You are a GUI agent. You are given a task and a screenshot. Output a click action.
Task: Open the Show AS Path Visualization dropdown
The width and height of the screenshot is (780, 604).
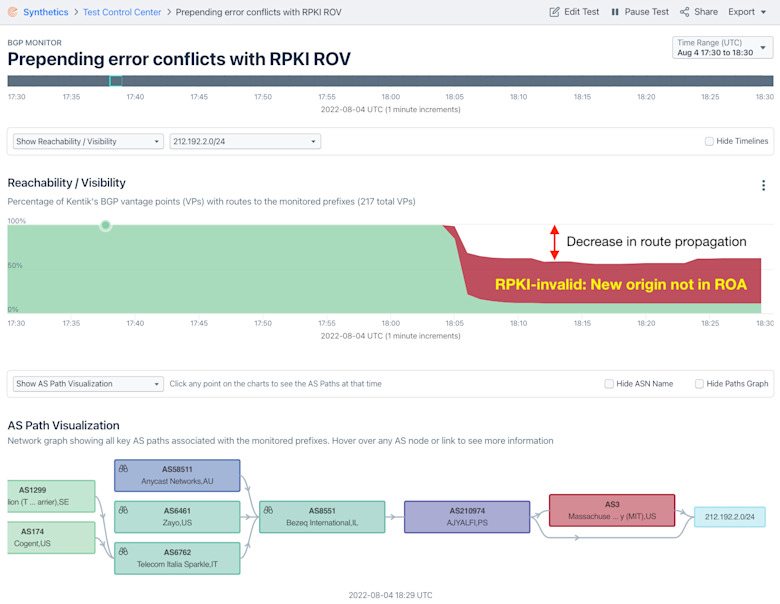(88, 384)
